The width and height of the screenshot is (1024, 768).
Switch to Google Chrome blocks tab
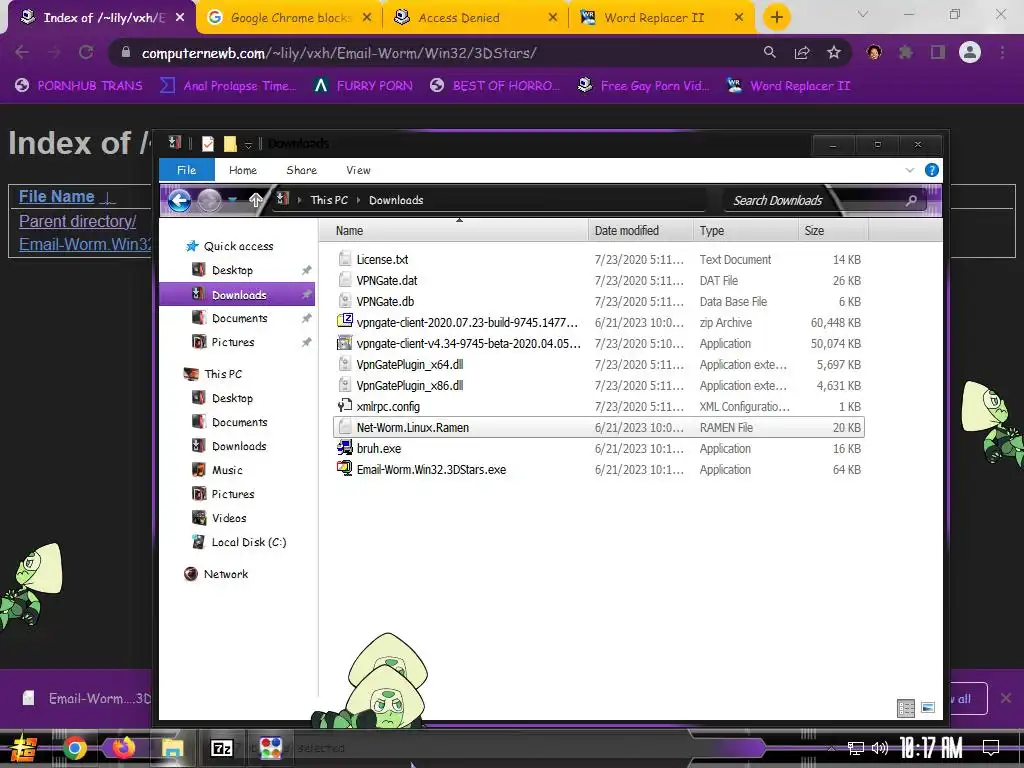[x=291, y=18]
